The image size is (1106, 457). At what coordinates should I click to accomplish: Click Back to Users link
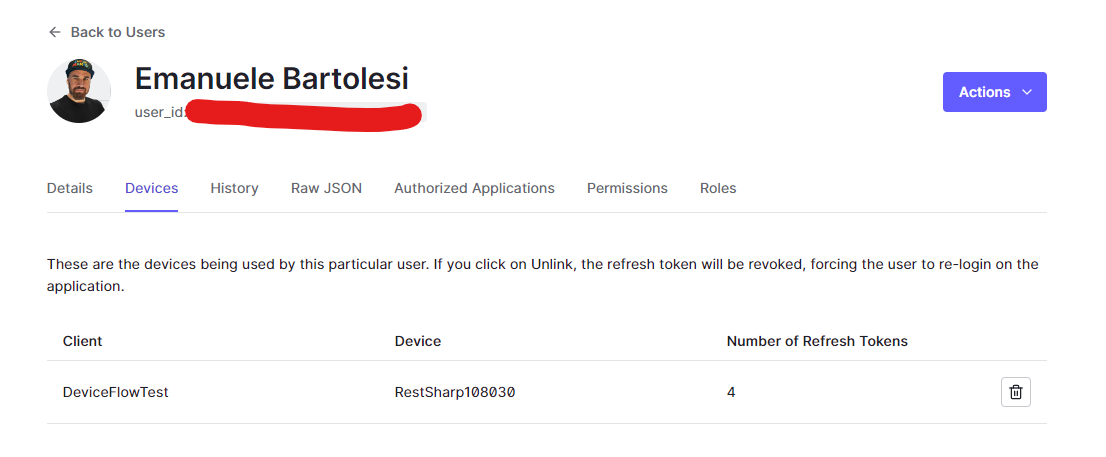[117, 32]
